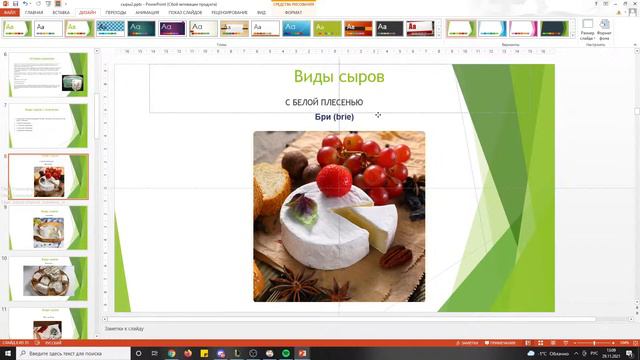Collapse the ribbon with the arrow
Screen dimensions: 640x360
[635, 44]
